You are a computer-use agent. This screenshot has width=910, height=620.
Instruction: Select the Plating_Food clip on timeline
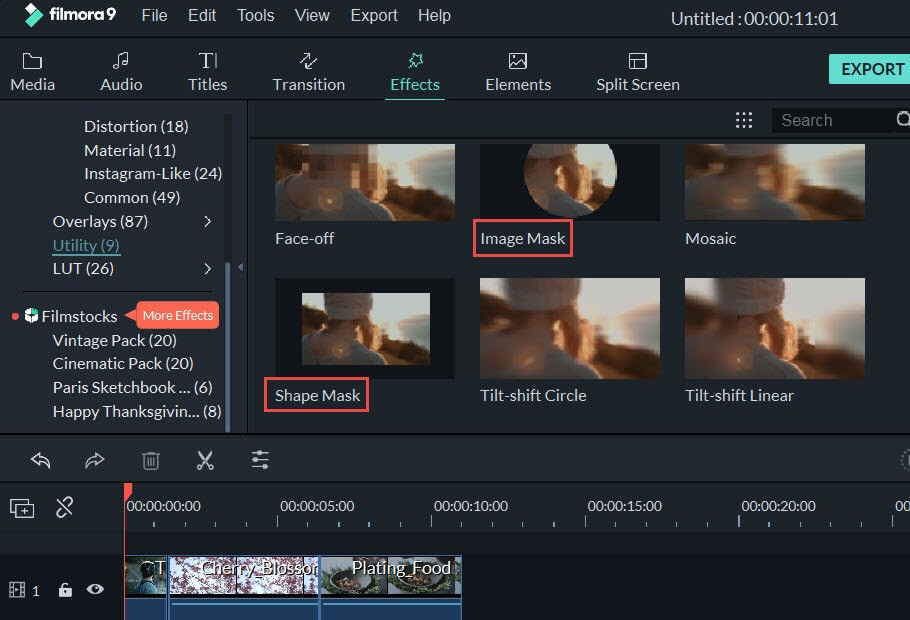coord(391,587)
